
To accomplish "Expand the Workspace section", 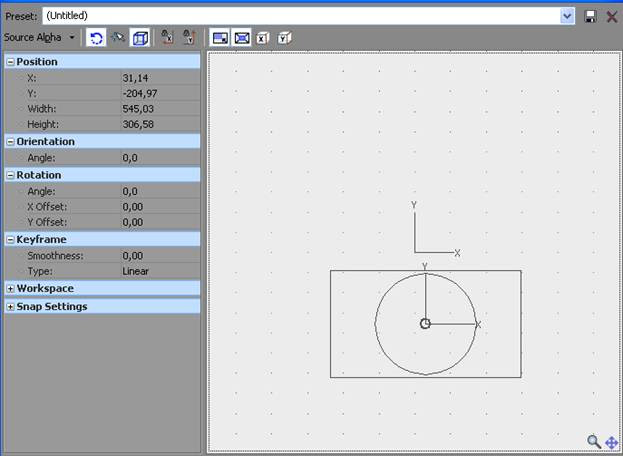I will (x=11, y=289).
